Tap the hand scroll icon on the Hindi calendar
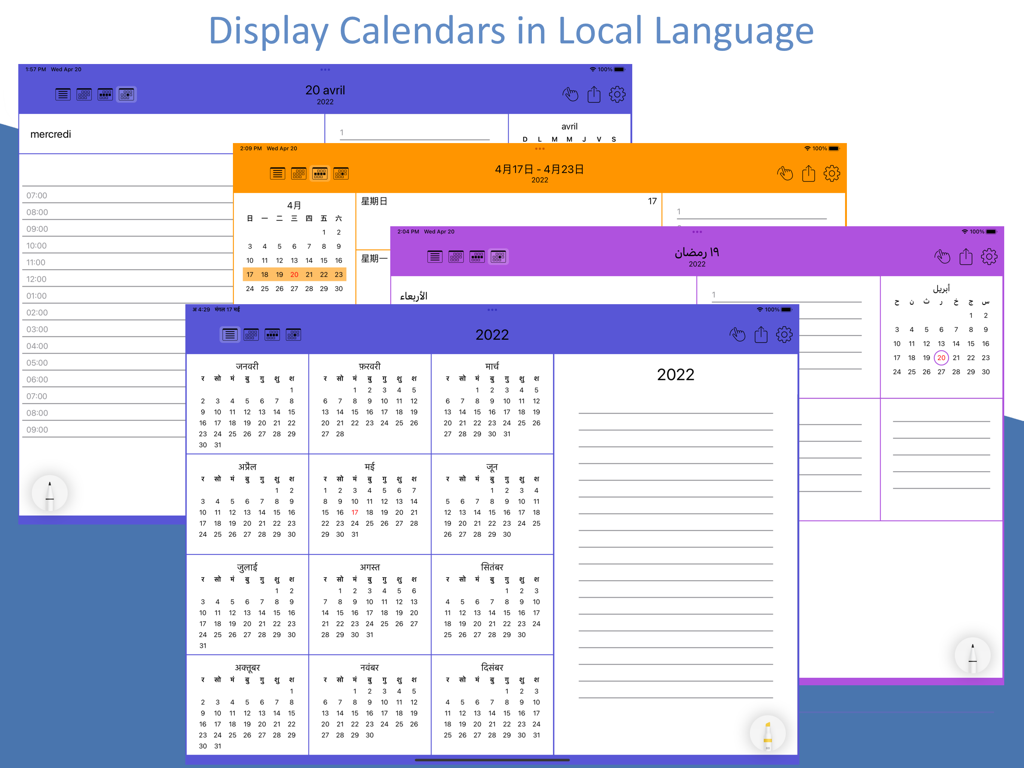Image resolution: width=1024 pixels, height=768 pixels. pos(737,334)
